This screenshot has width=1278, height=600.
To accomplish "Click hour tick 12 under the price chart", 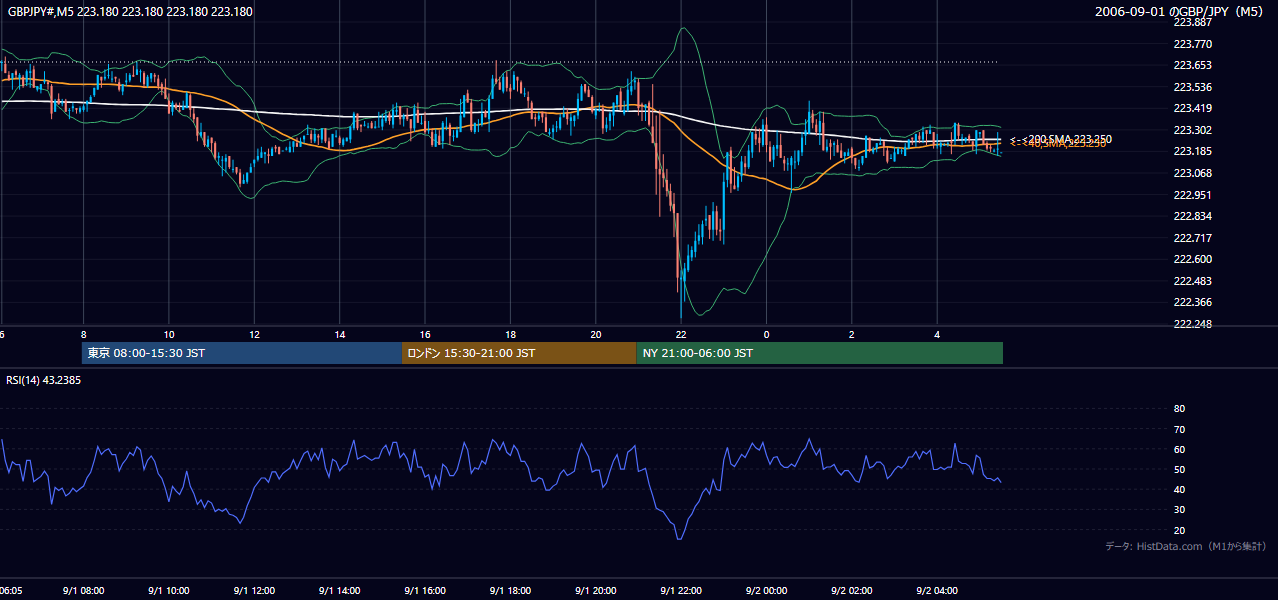I will coord(254,334).
